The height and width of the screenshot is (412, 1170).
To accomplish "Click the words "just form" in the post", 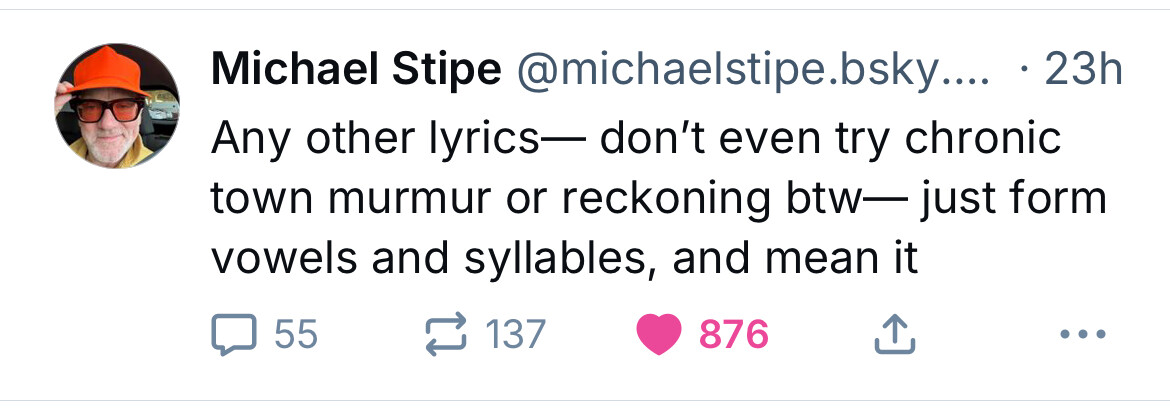I will [1010, 199].
